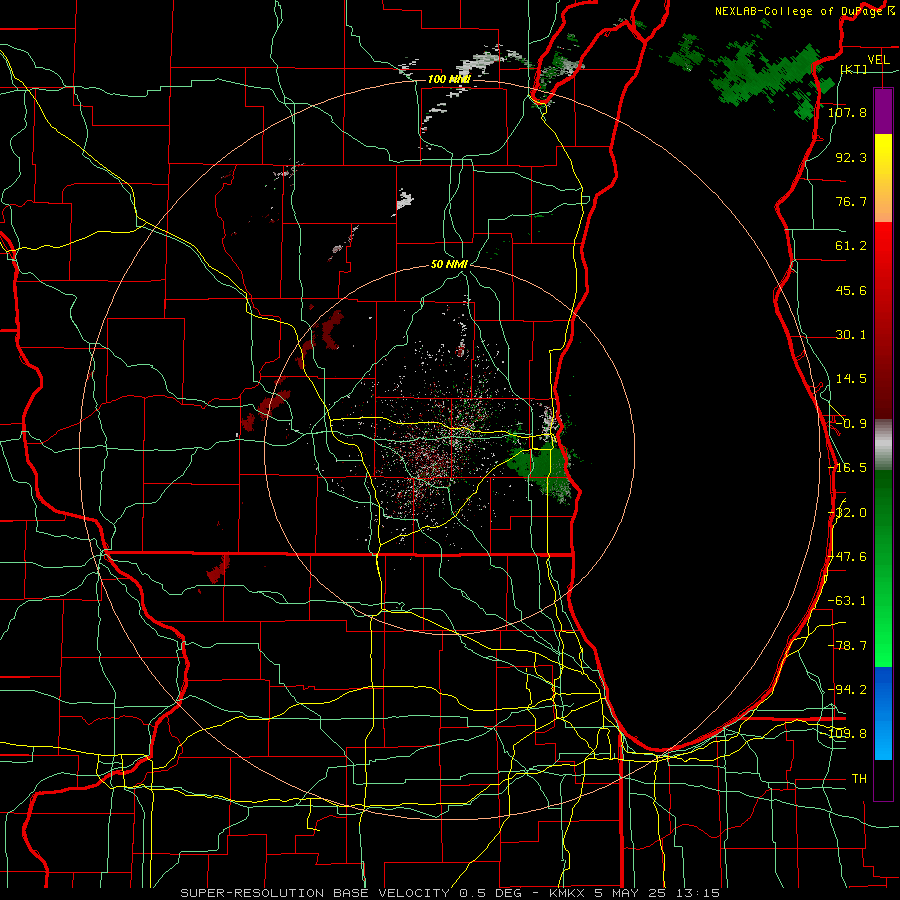The image size is (900, 900).
Task: Select the -32.0 velocity scale value
Action: 847,513
